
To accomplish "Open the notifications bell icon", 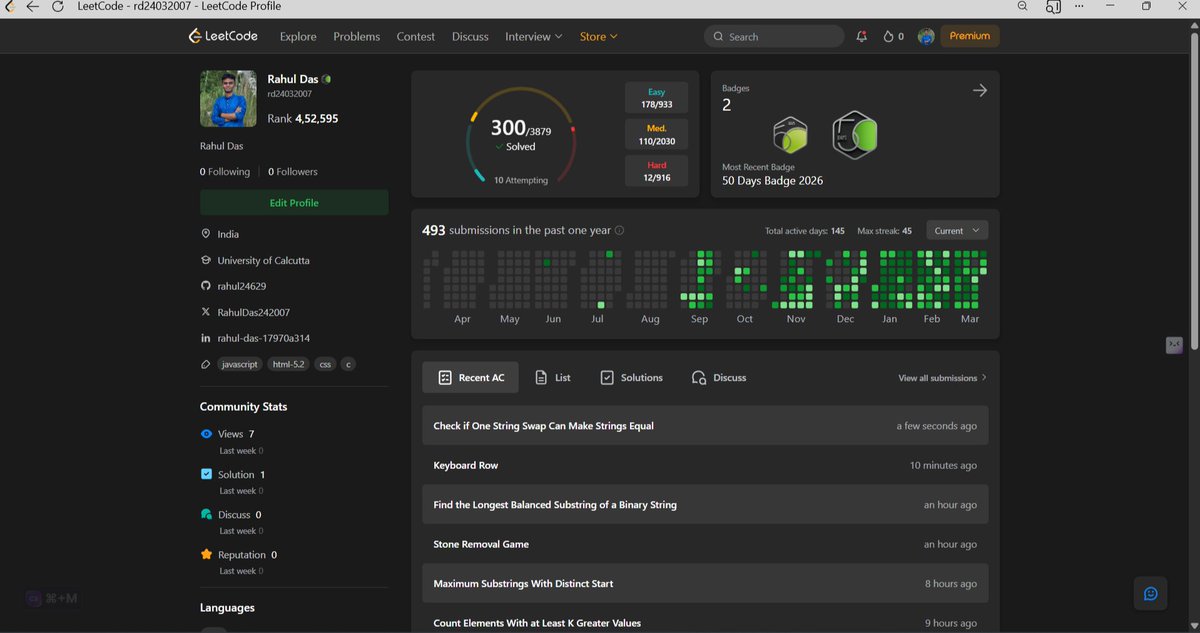I will point(862,36).
